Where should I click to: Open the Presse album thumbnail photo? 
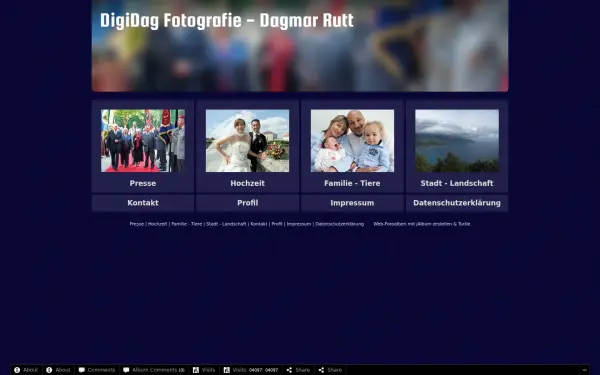coord(143,141)
